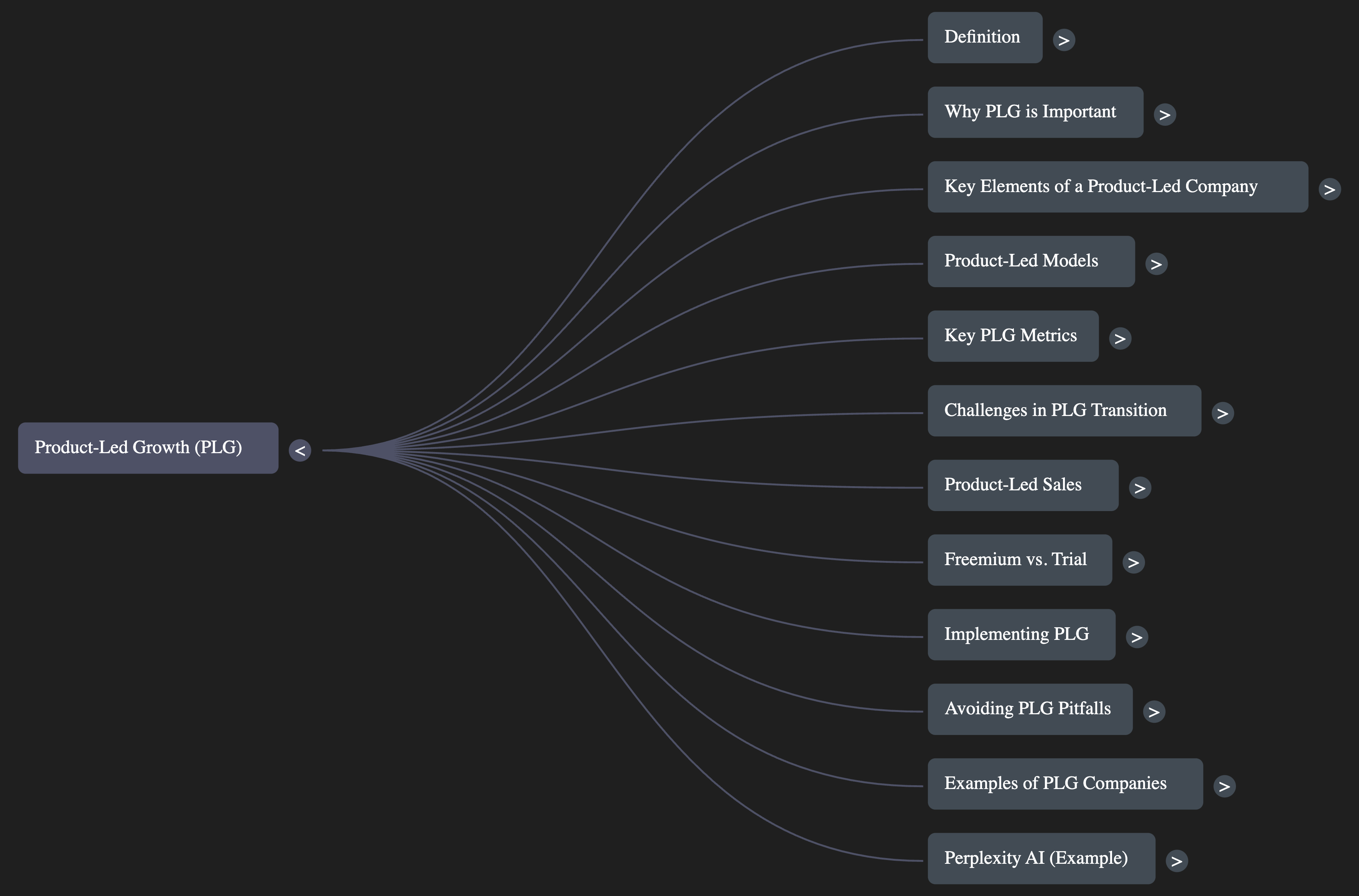Open the Avoiding PLG Pitfalls topic
The height and width of the screenshot is (896, 1359).
point(1029,709)
